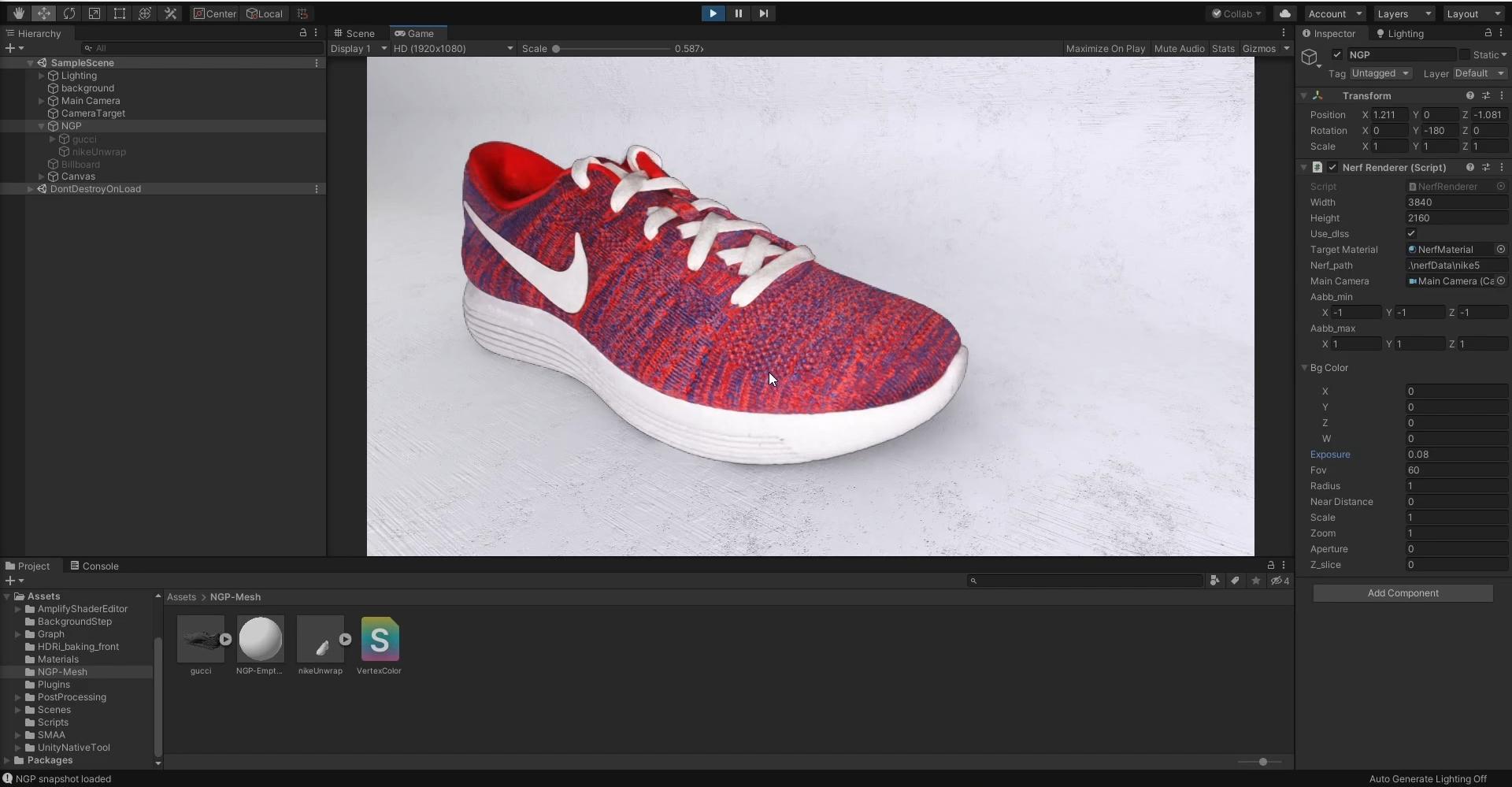
Task: Open HD (1920x1080) resolution dropdown
Action: coord(453,48)
